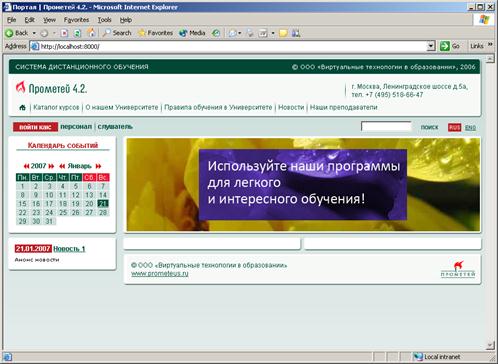498x364 pixels.
Task: Click the site search input field
Action: pos(386,127)
